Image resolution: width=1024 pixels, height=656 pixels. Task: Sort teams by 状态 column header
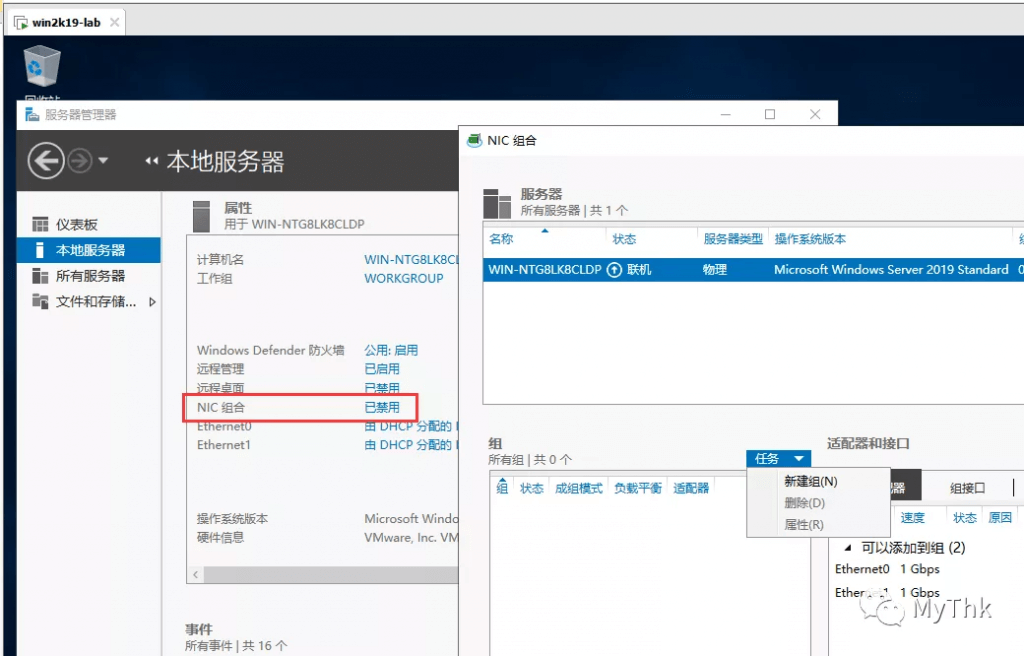coord(532,488)
